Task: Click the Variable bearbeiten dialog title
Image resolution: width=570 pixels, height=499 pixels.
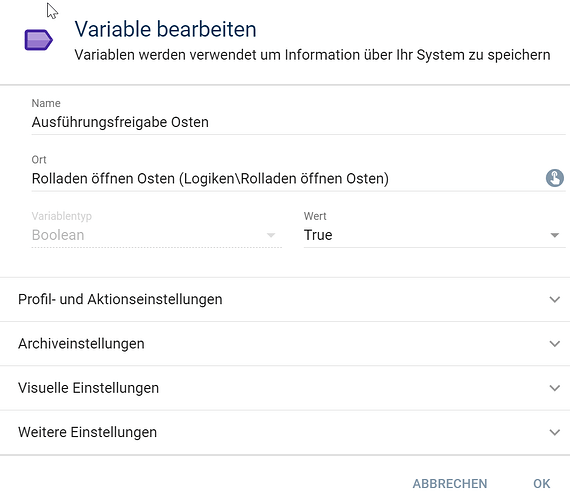Action: pyautogui.click(x=165, y=29)
